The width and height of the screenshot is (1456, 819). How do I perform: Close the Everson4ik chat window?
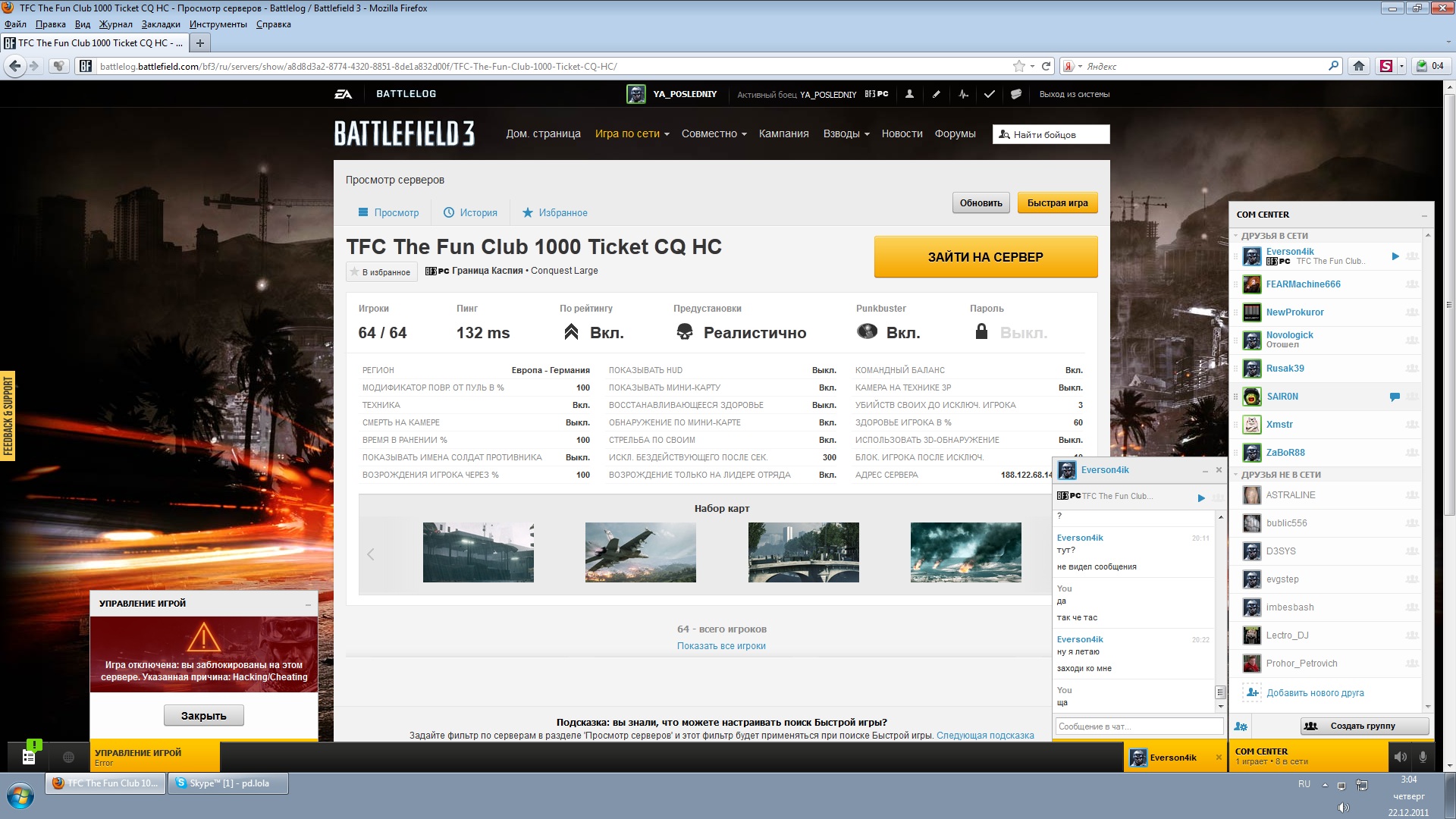tap(1219, 470)
